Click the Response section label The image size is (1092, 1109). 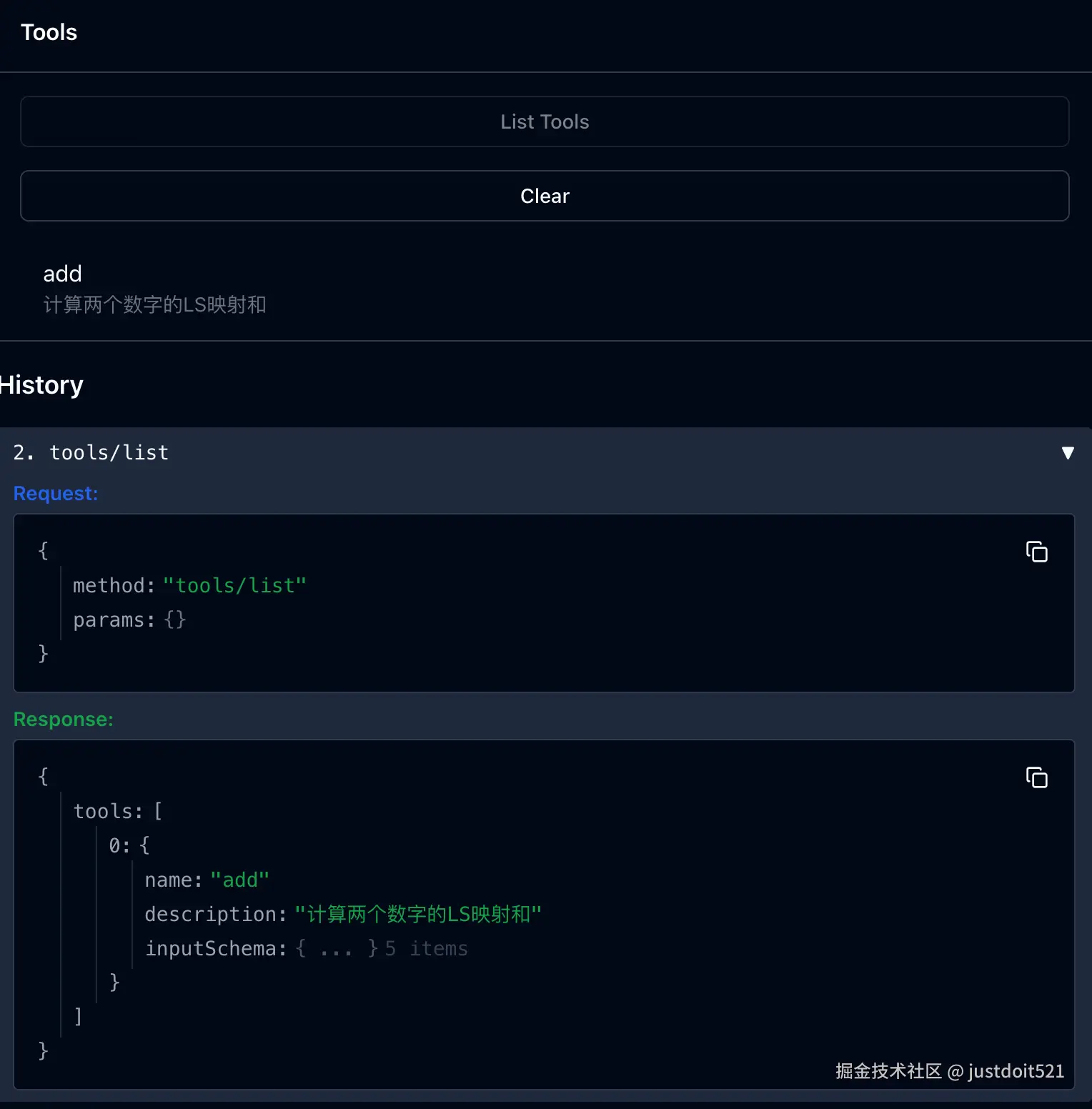[64, 720]
